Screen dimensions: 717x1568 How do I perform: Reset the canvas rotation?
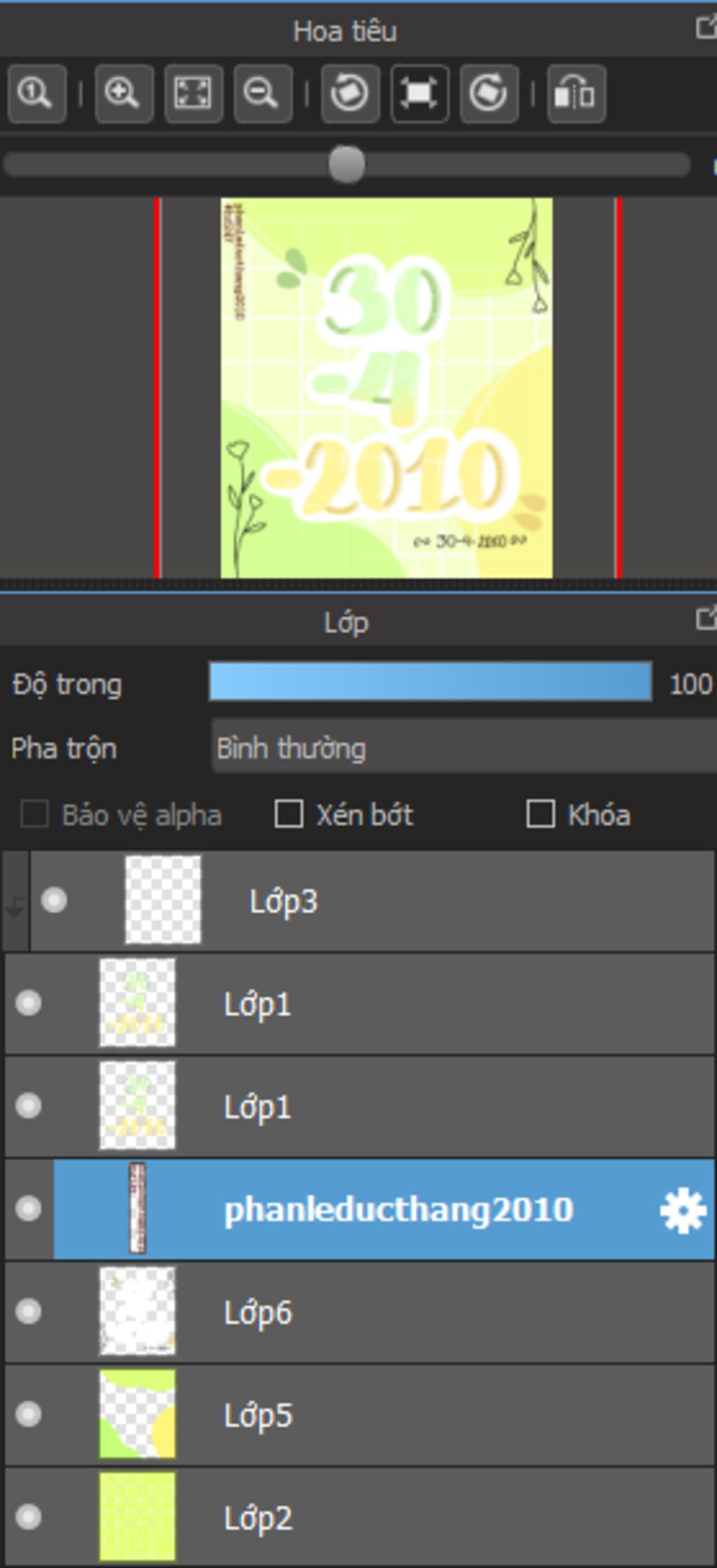pos(419,93)
